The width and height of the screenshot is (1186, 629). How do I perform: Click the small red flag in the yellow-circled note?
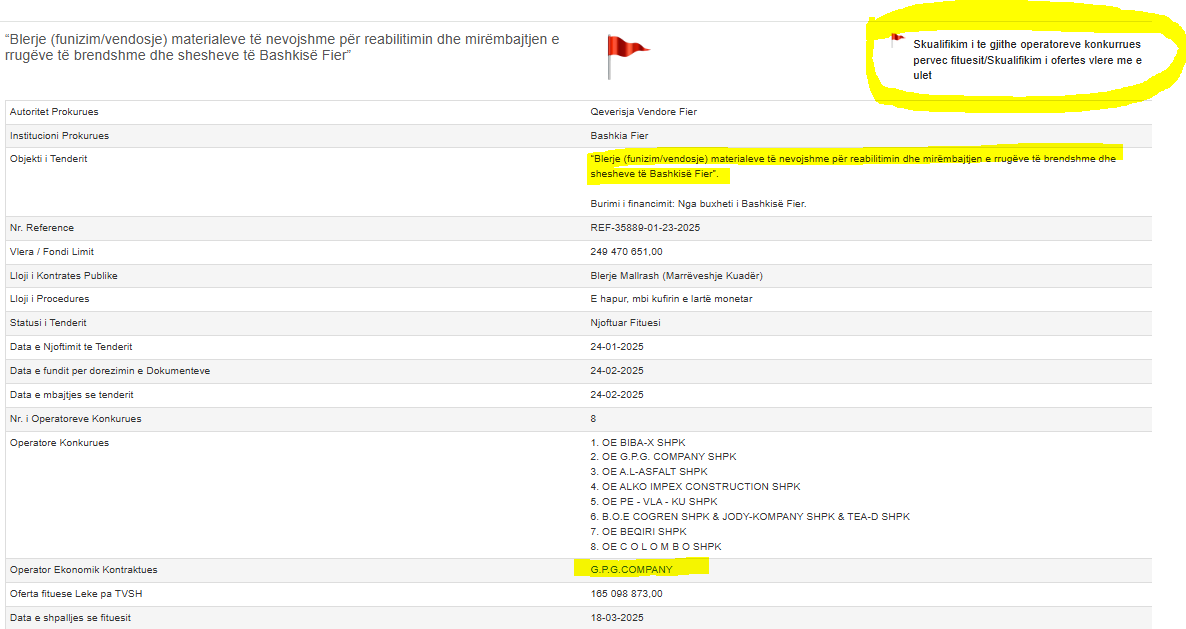(896, 41)
